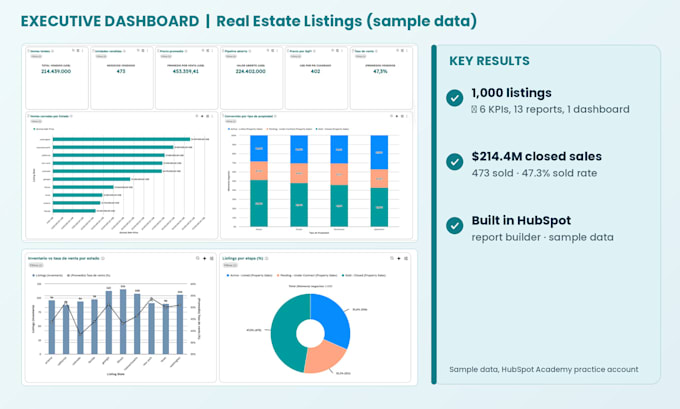The image size is (680, 409).
Task: Expand the Filtros chip on the horizontal bar chart
Action: pyautogui.click(x=36, y=121)
